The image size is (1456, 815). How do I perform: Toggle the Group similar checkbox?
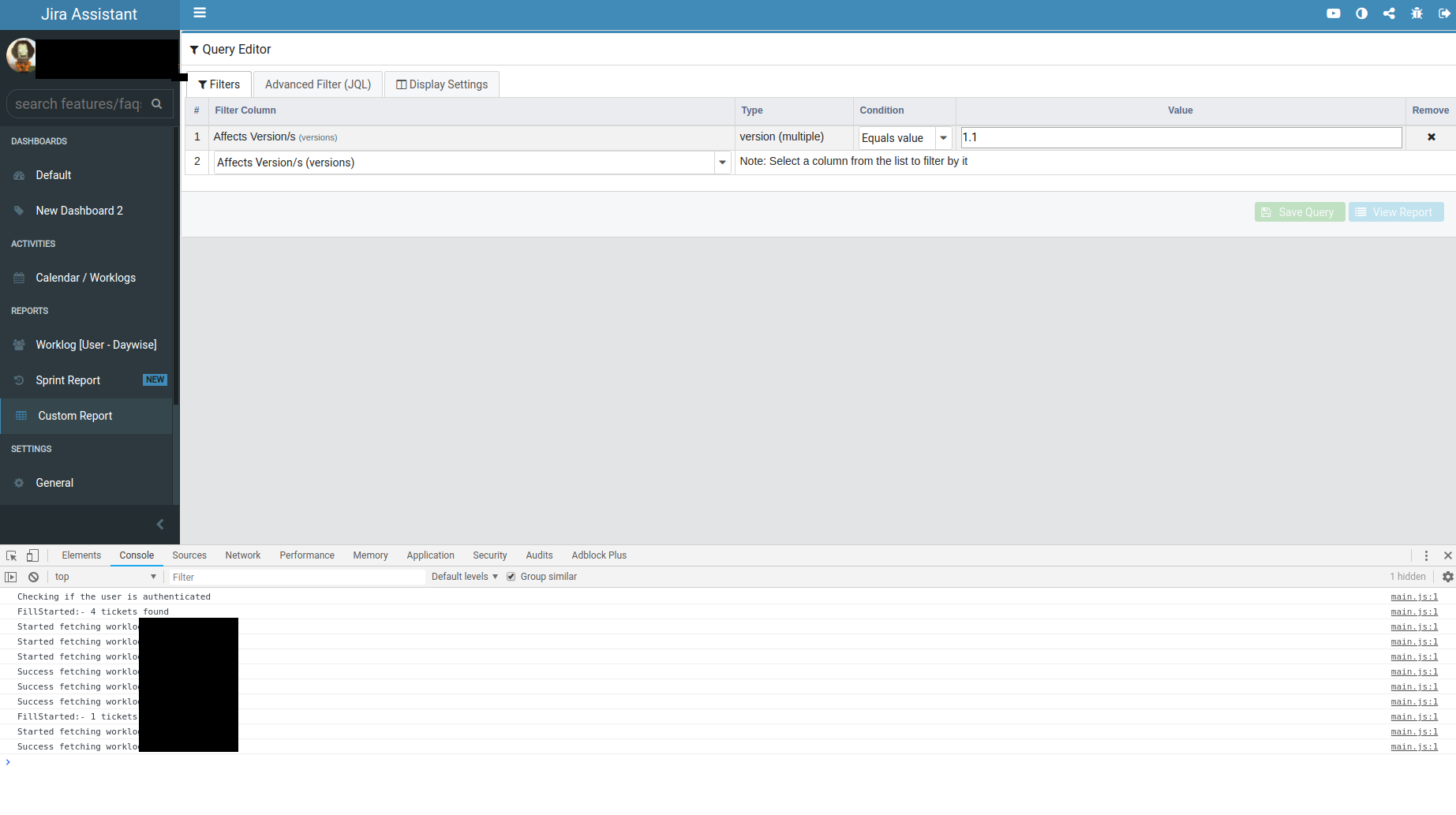(511, 577)
